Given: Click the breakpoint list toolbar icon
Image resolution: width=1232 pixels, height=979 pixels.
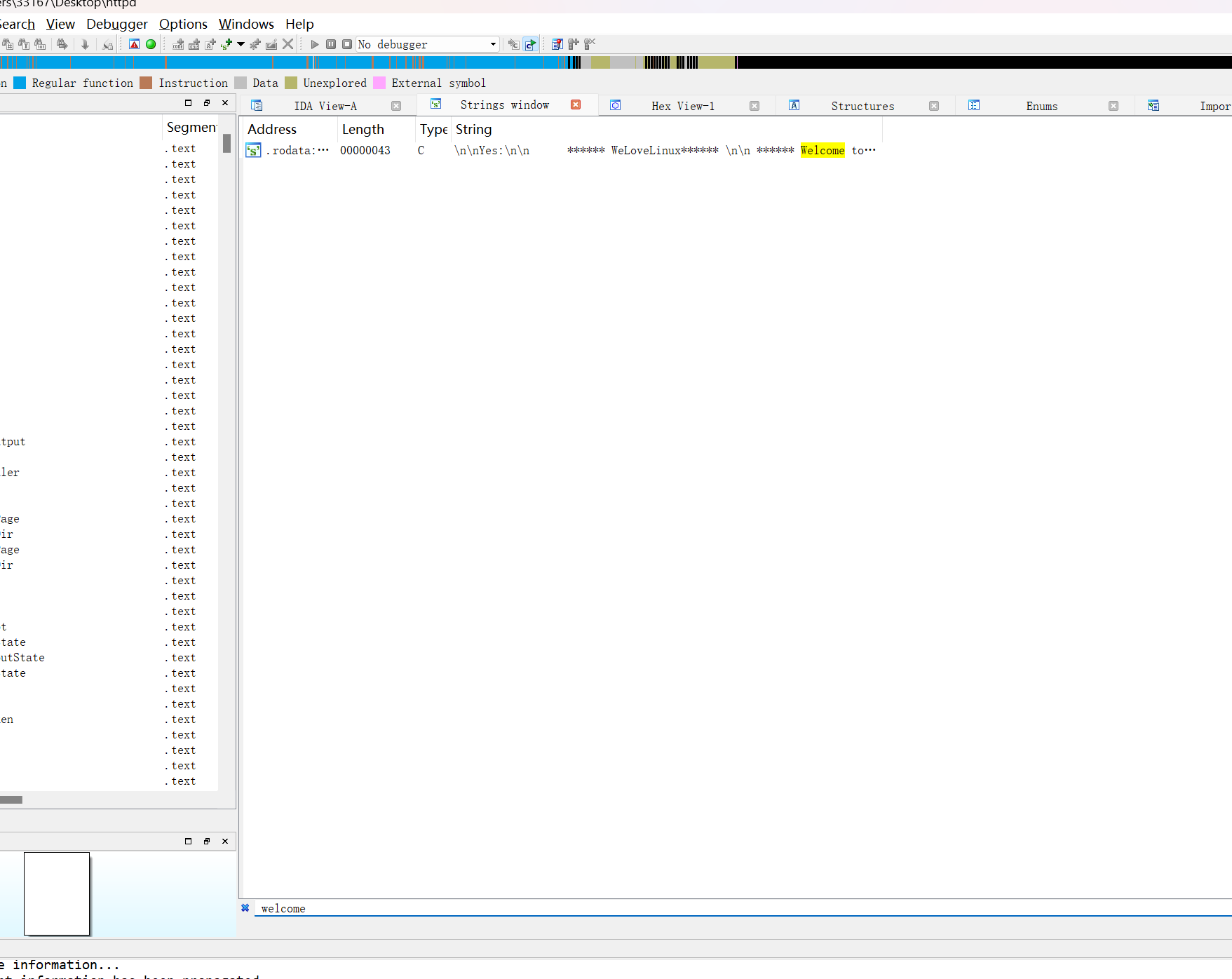Looking at the screenshot, I should point(557,44).
